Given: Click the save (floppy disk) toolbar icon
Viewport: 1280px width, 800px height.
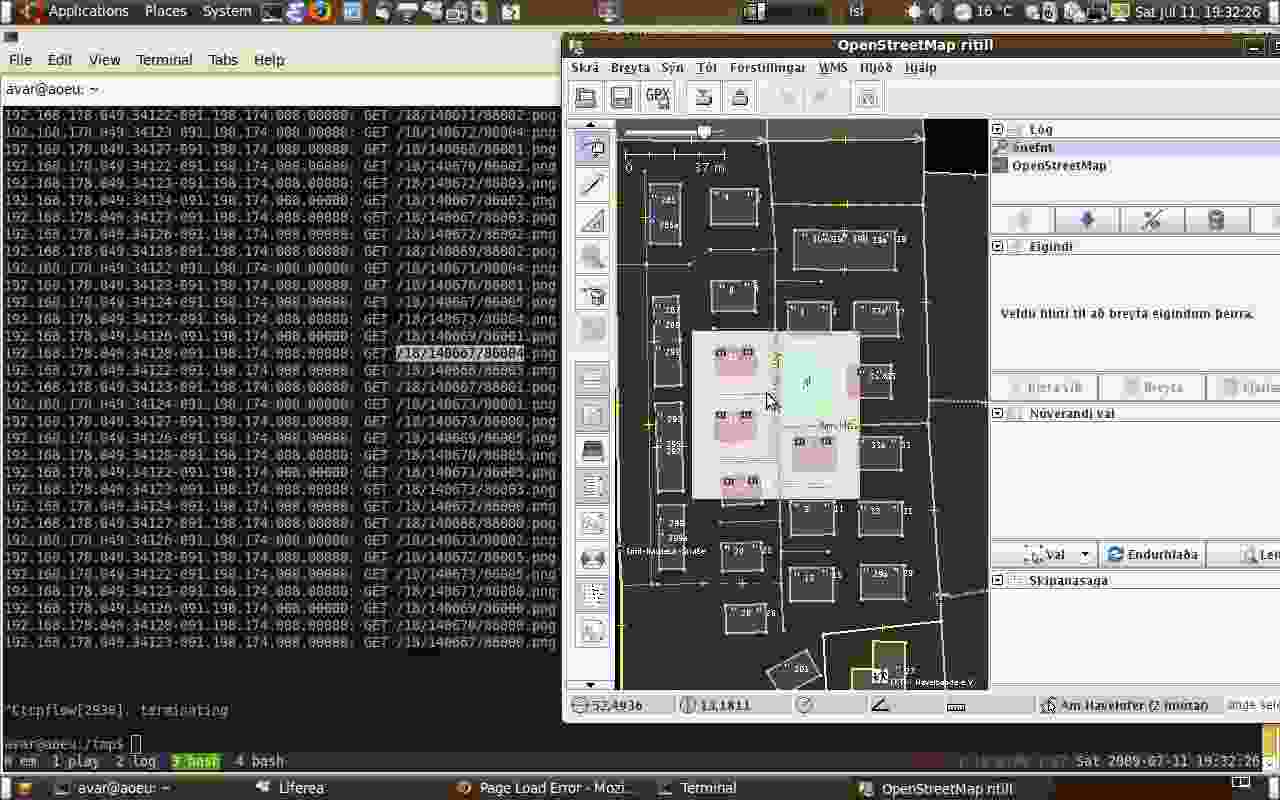Looking at the screenshot, I should coord(622,97).
